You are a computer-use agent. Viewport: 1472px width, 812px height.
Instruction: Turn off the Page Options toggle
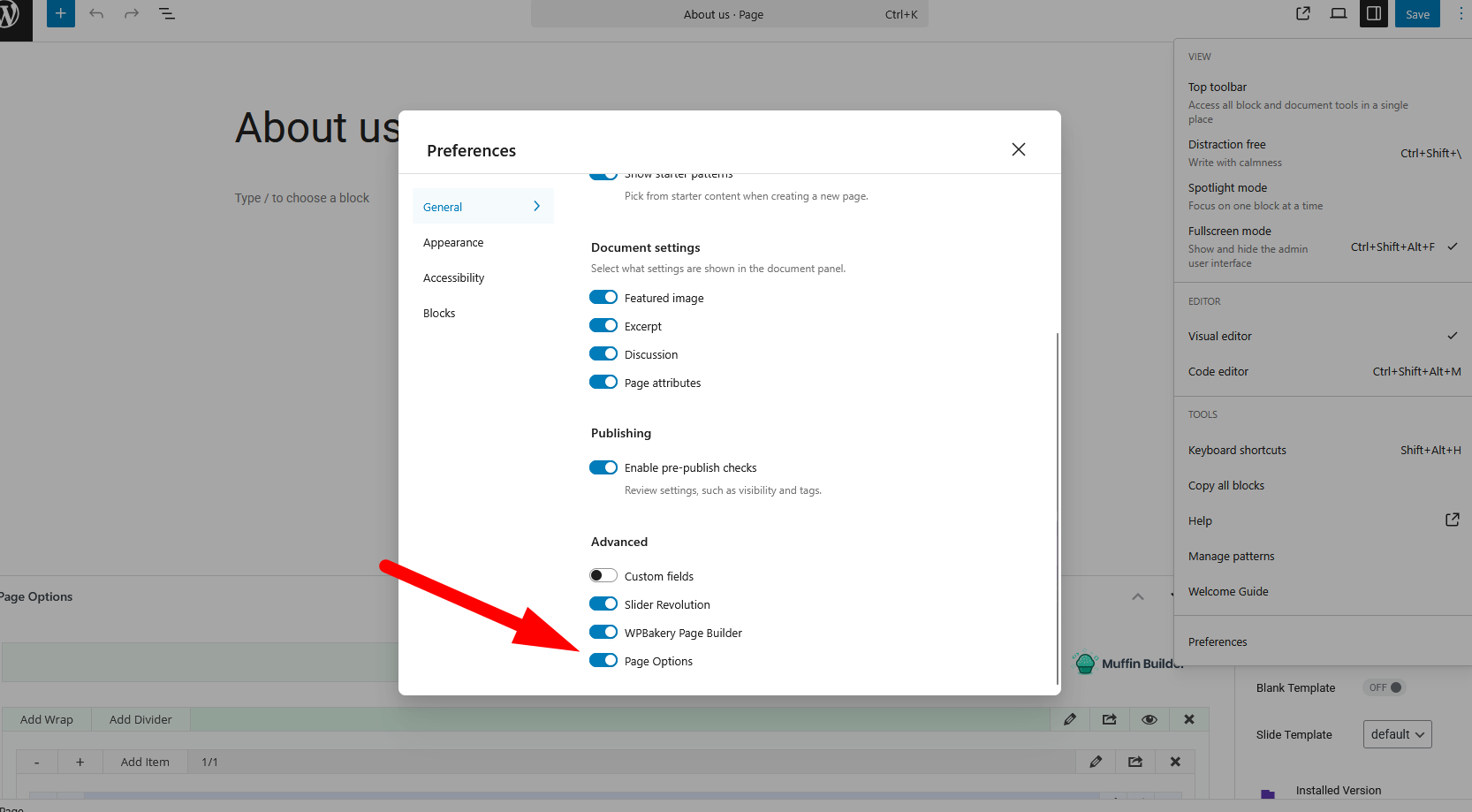coord(603,661)
